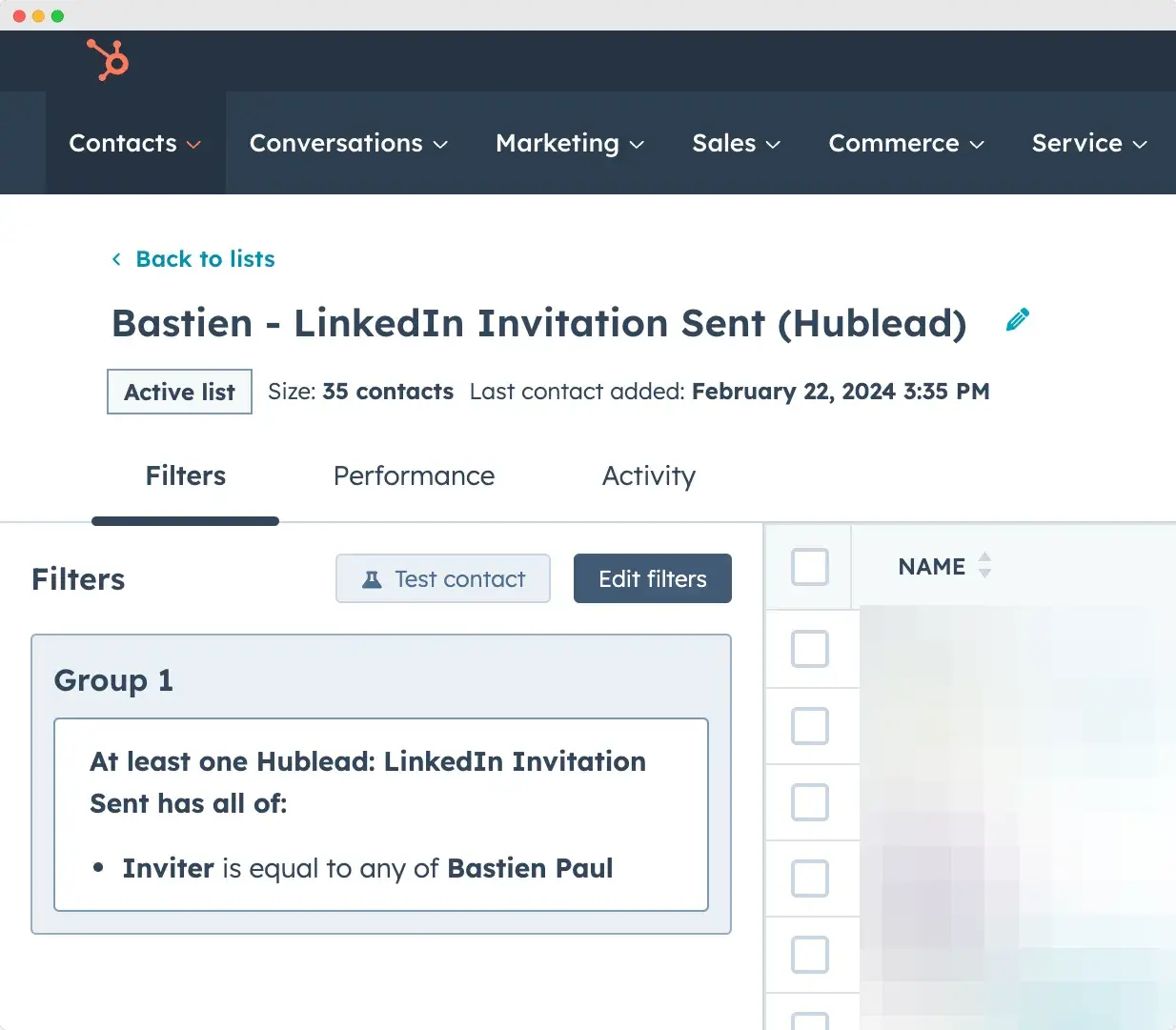
Task: Click the back chevron beside Back to lists
Action: 116,259
